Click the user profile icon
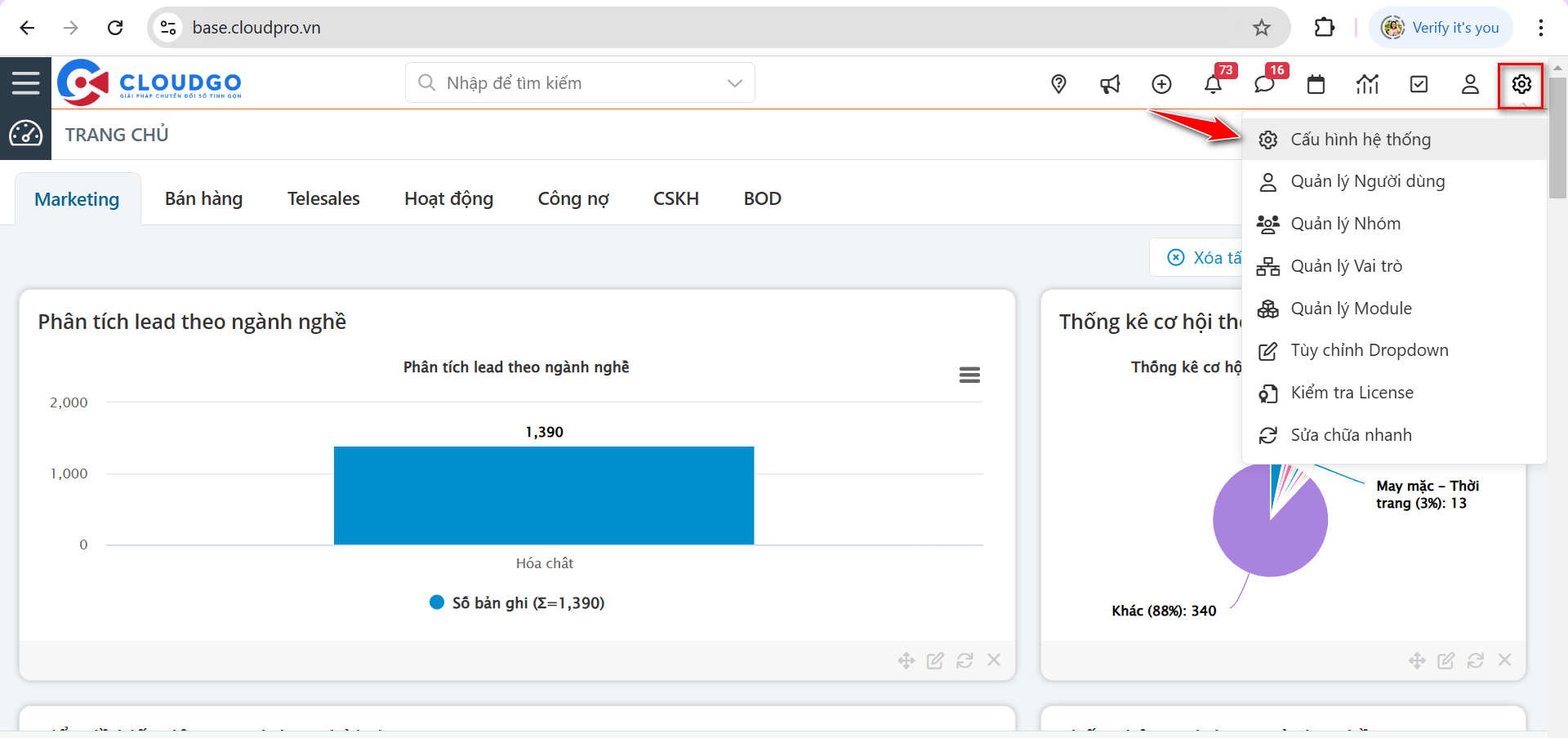 (1470, 84)
